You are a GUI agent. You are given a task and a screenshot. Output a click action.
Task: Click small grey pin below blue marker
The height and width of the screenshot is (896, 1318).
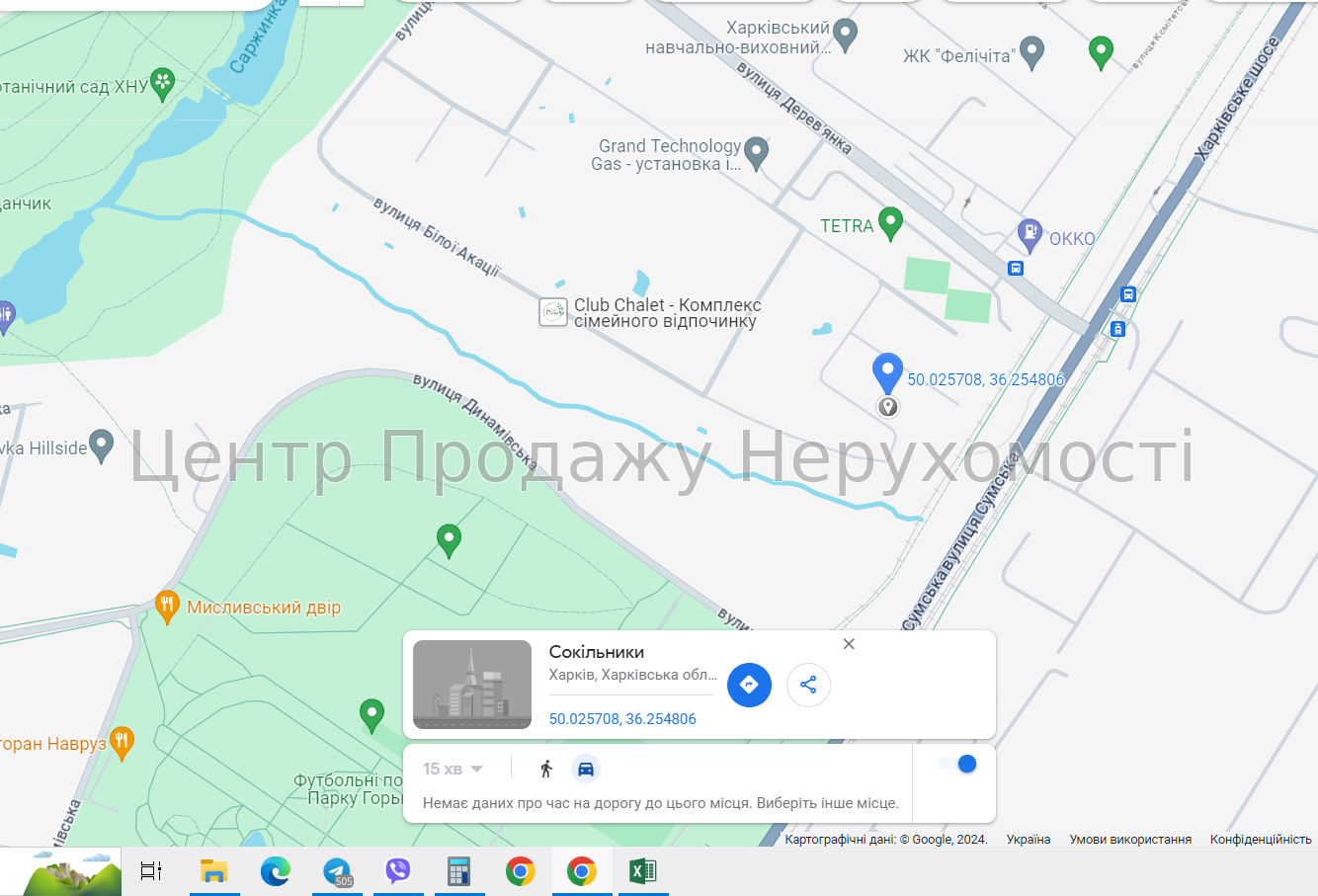(888, 407)
